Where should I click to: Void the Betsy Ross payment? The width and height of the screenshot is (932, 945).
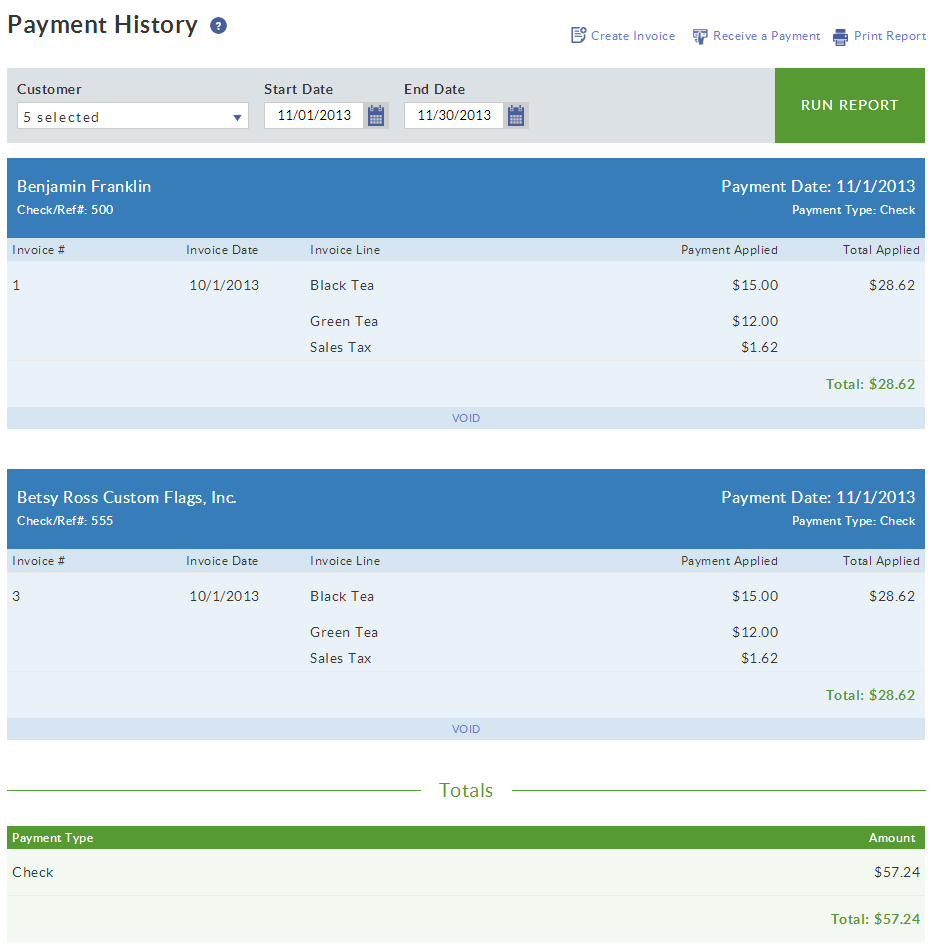click(x=466, y=728)
